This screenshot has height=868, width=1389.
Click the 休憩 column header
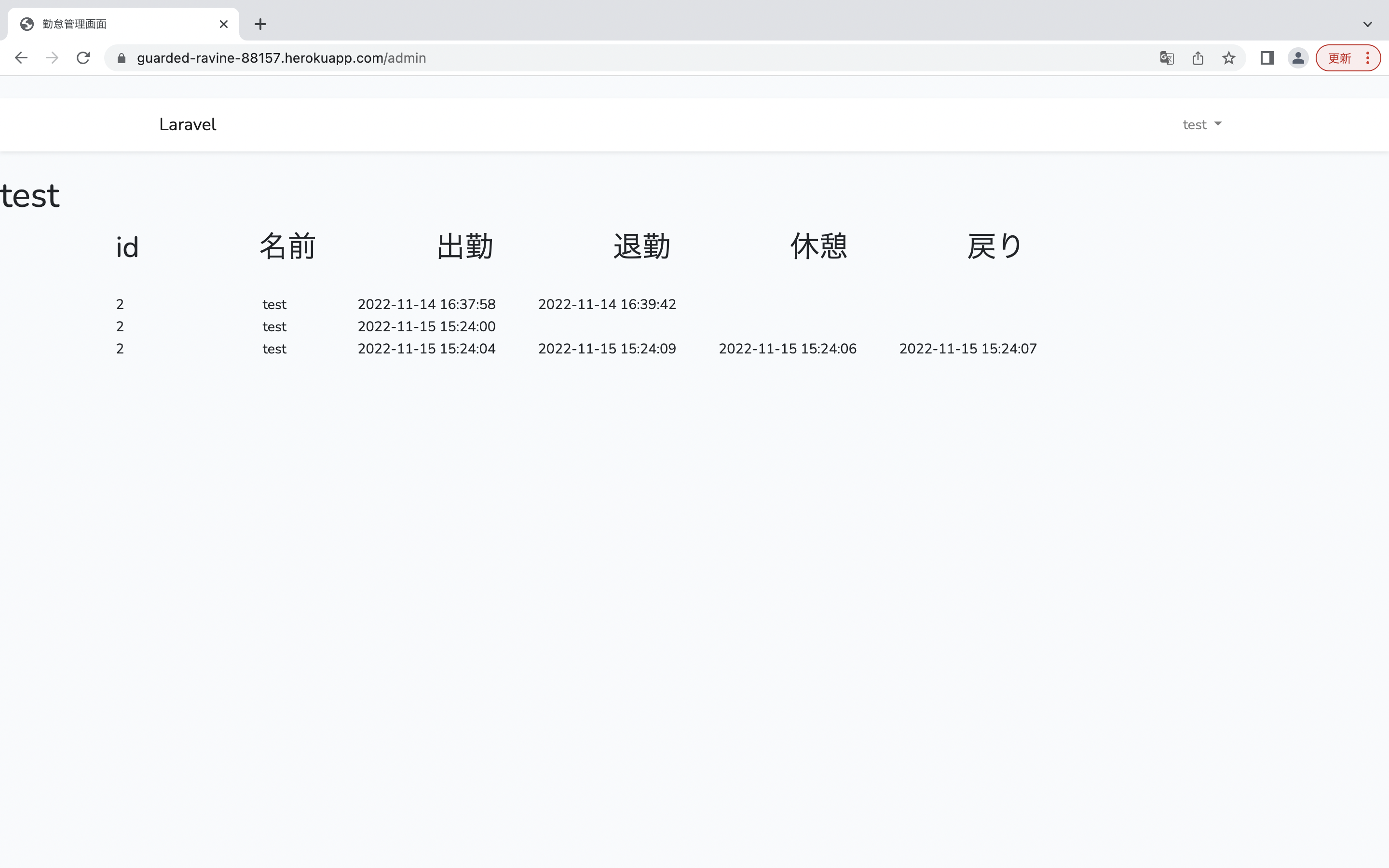pos(819,247)
